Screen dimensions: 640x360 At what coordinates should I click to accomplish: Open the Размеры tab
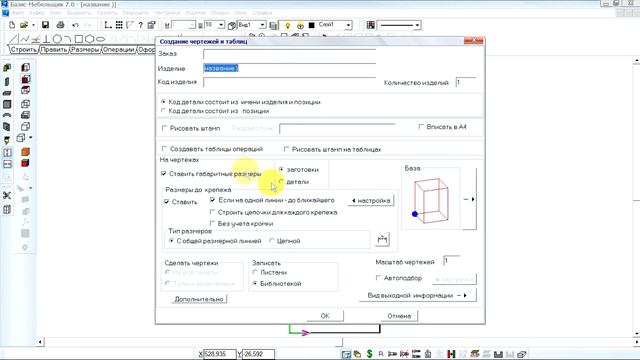coord(85,49)
